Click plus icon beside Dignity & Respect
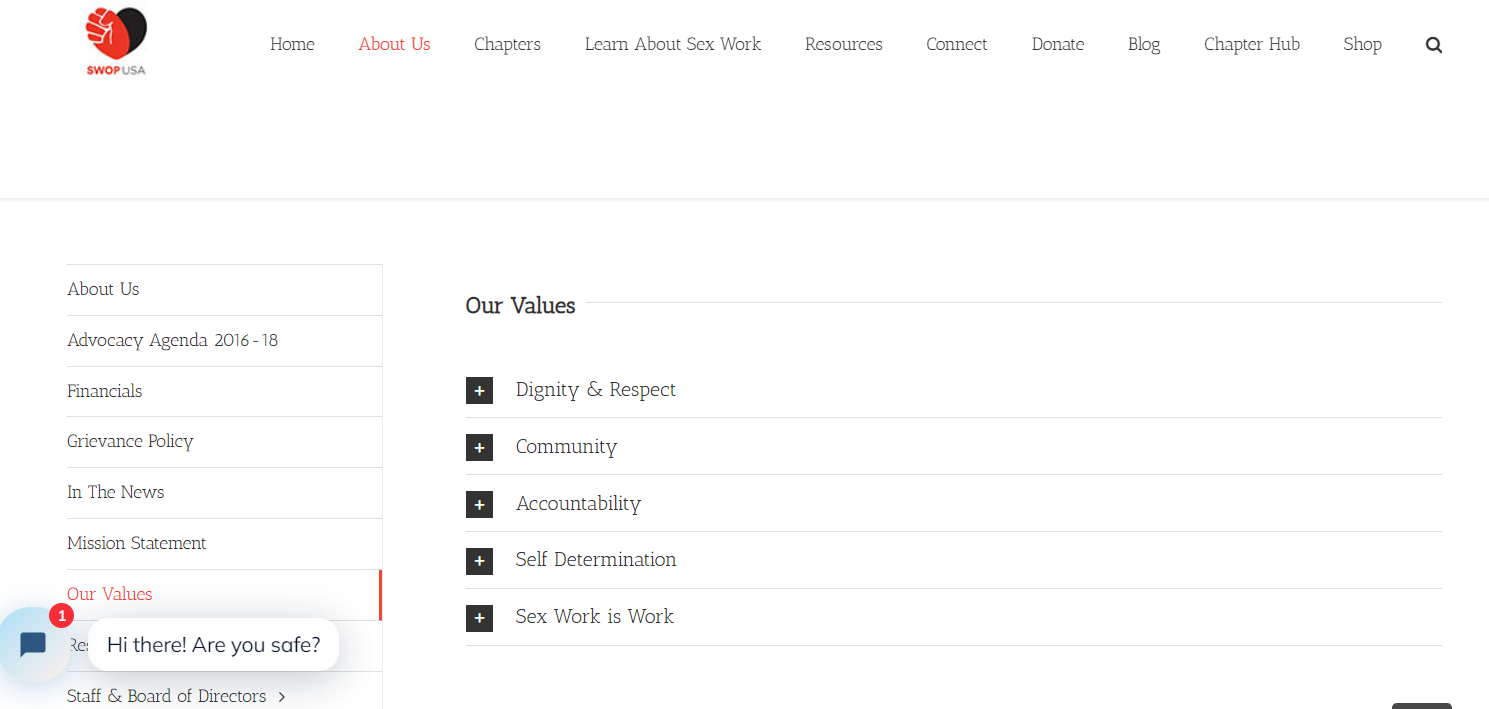1489x709 pixels. (479, 391)
